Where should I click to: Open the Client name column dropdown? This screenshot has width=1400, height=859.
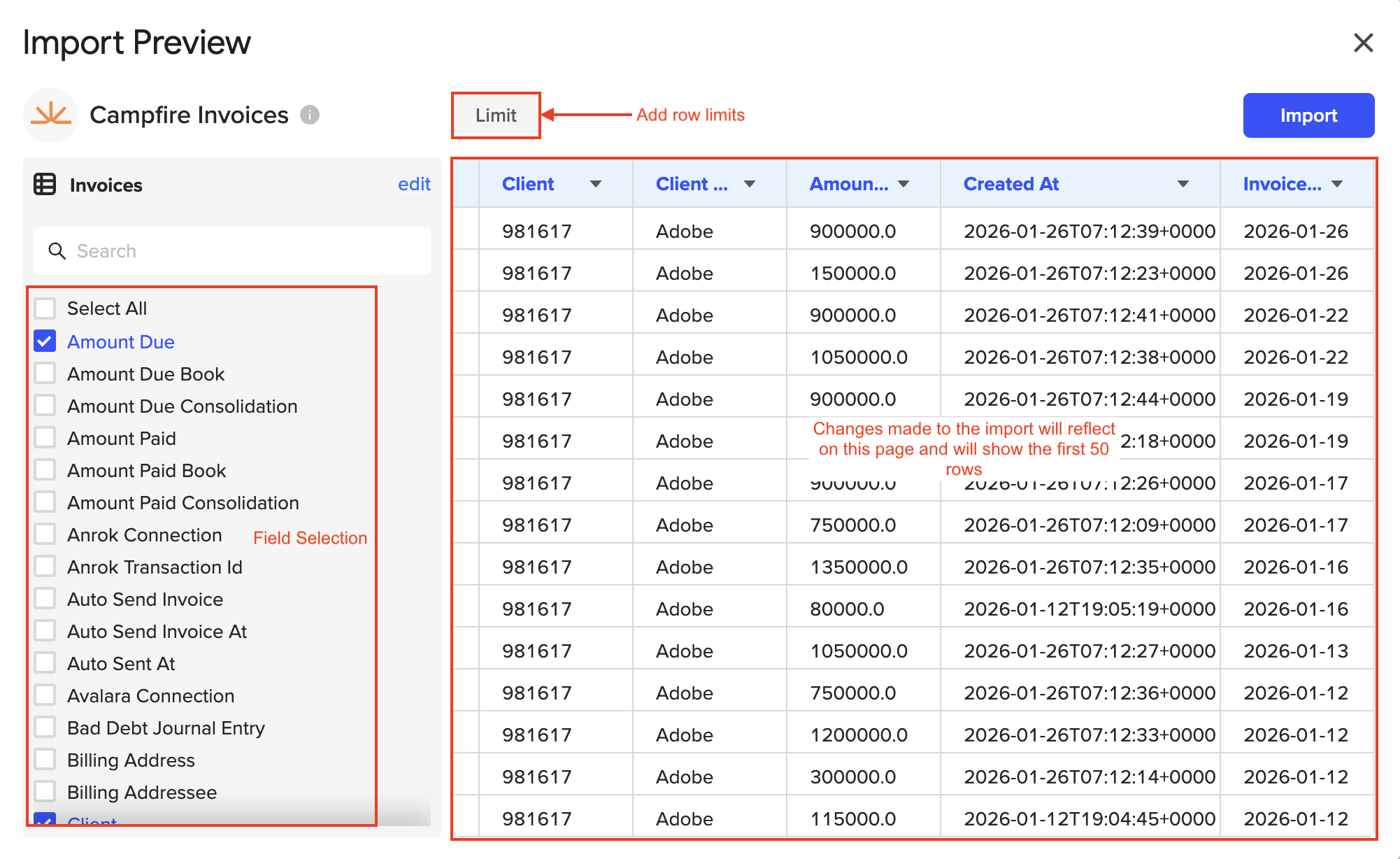(x=749, y=184)
